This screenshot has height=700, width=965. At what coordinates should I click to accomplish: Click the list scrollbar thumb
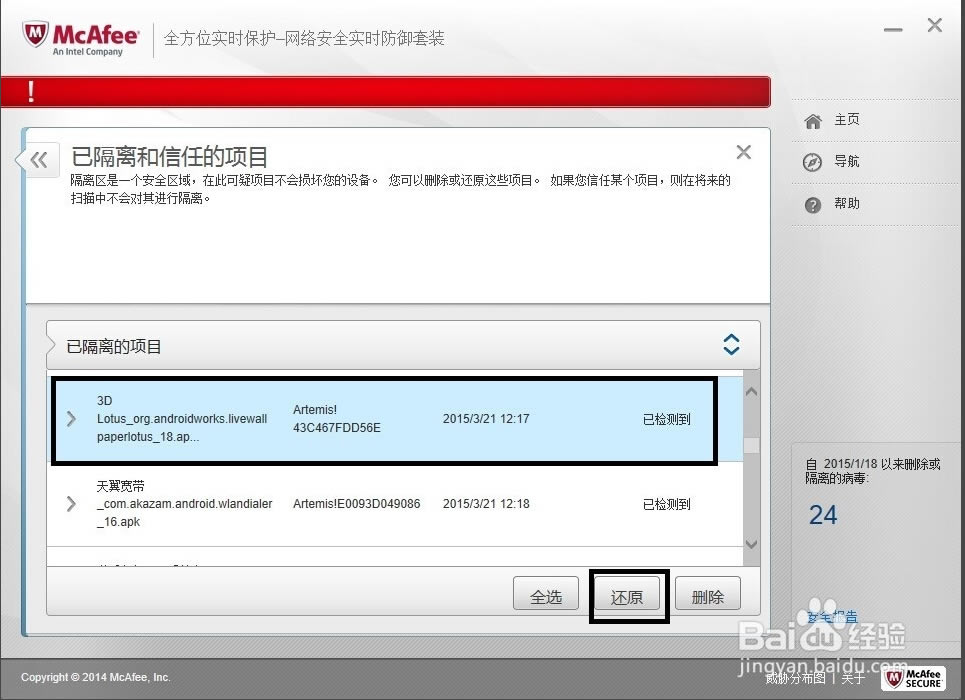[x=751, y=445]
